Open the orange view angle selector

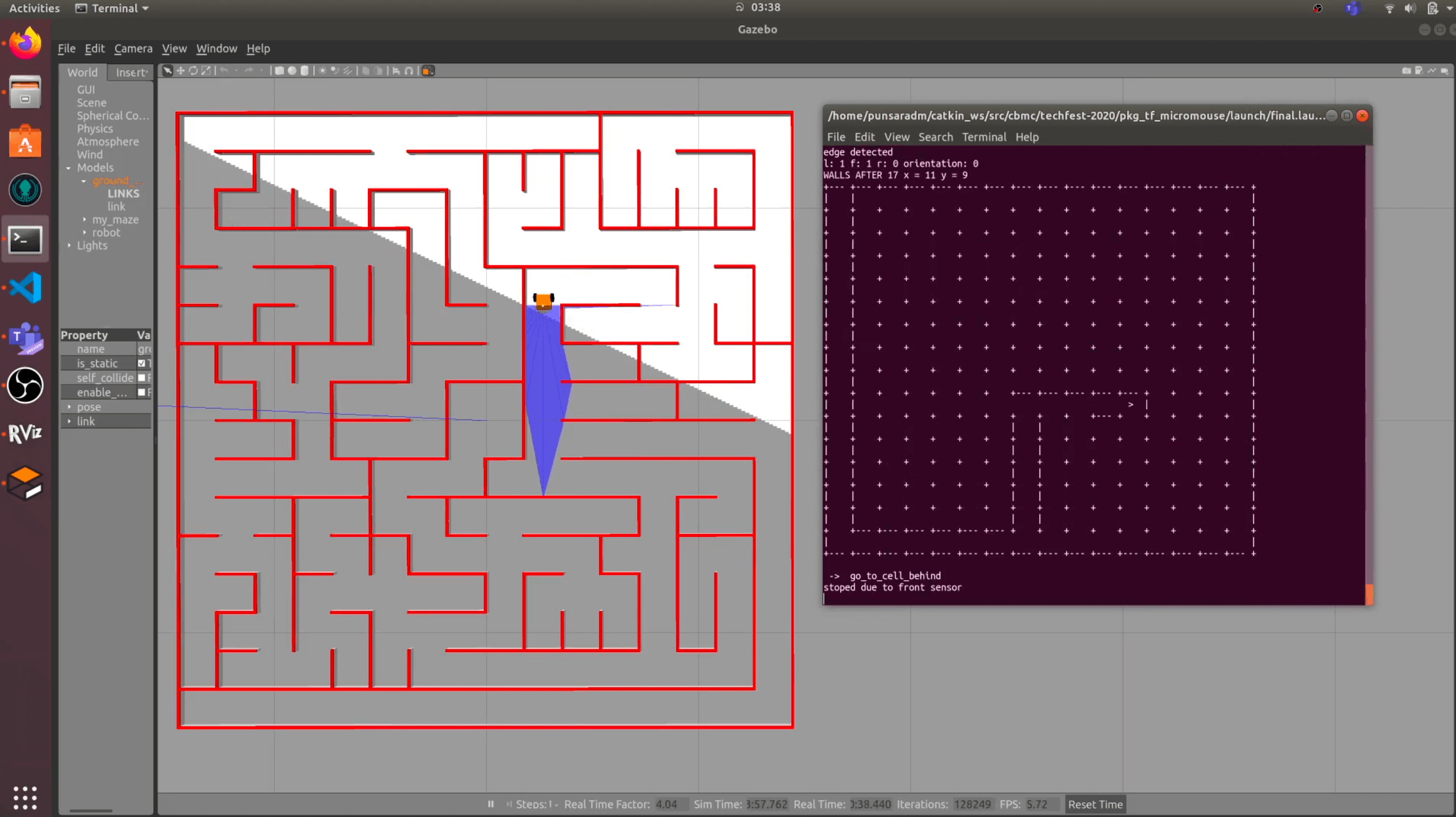click(428, 71)
